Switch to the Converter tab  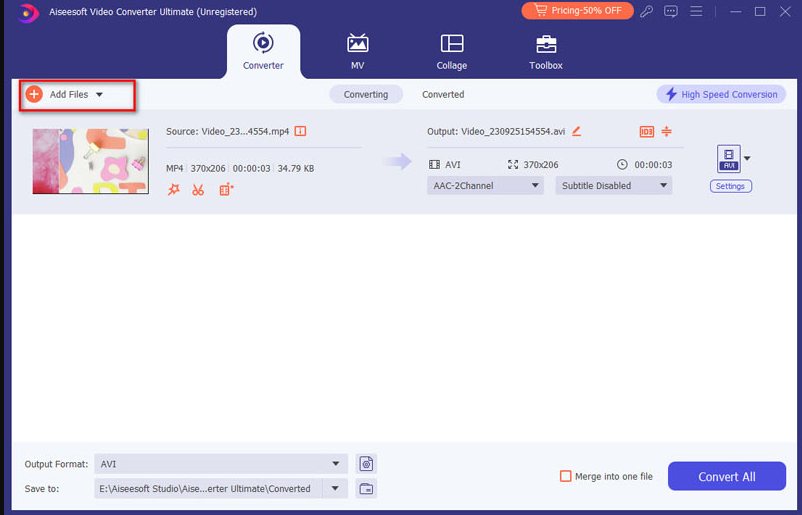[x=263, y=51]
